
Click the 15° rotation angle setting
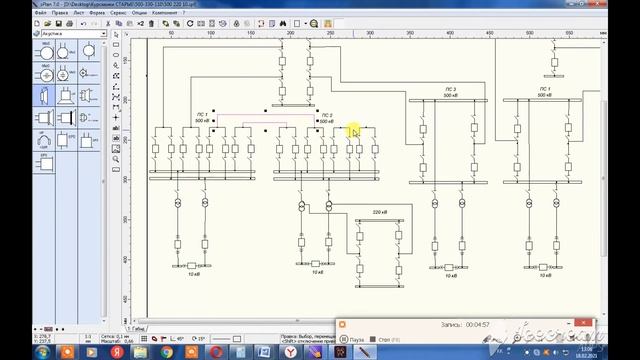pos(198,339)
